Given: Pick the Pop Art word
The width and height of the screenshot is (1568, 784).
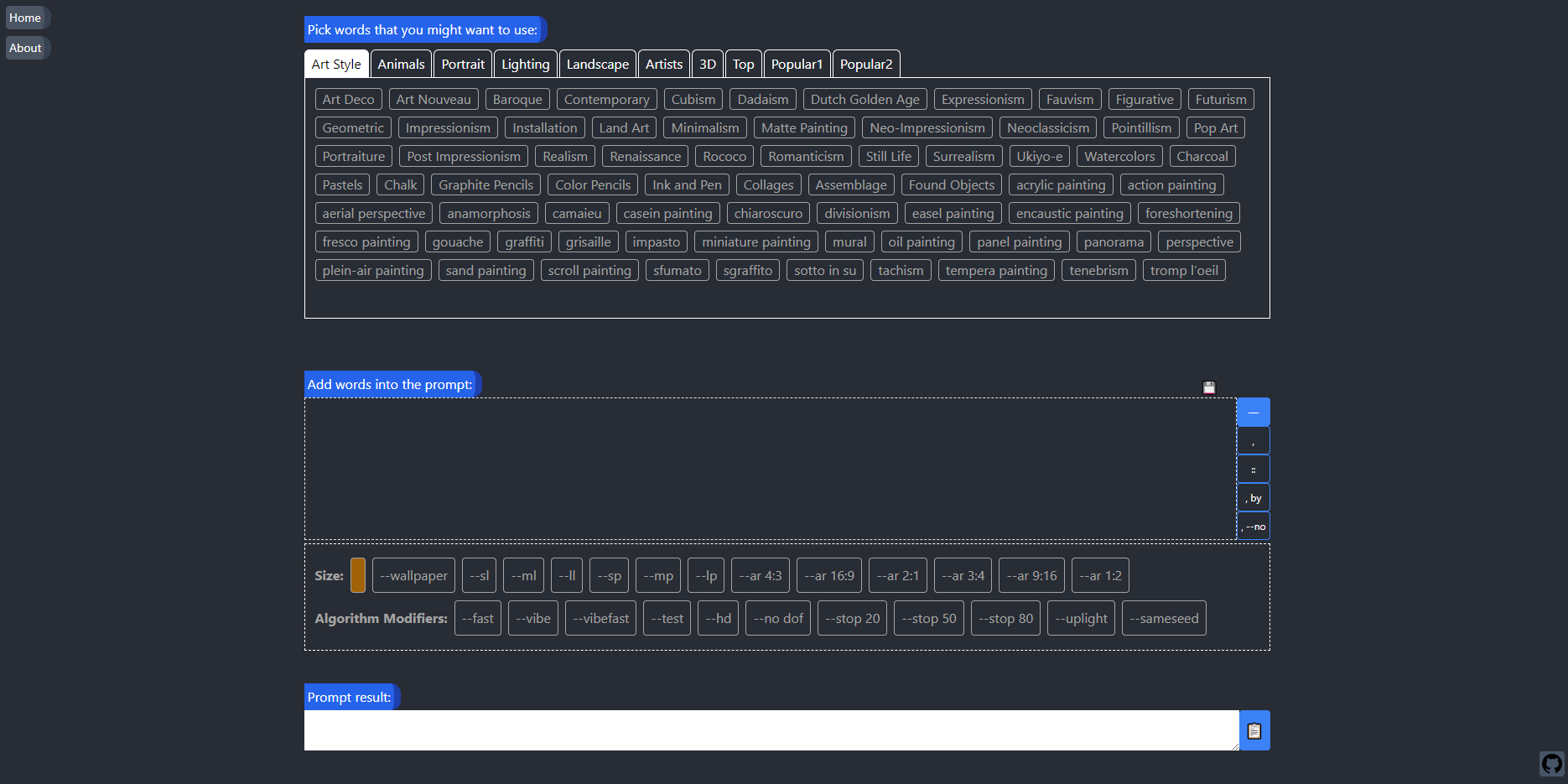Looking at the screenshot, I should click(1216, 127).
